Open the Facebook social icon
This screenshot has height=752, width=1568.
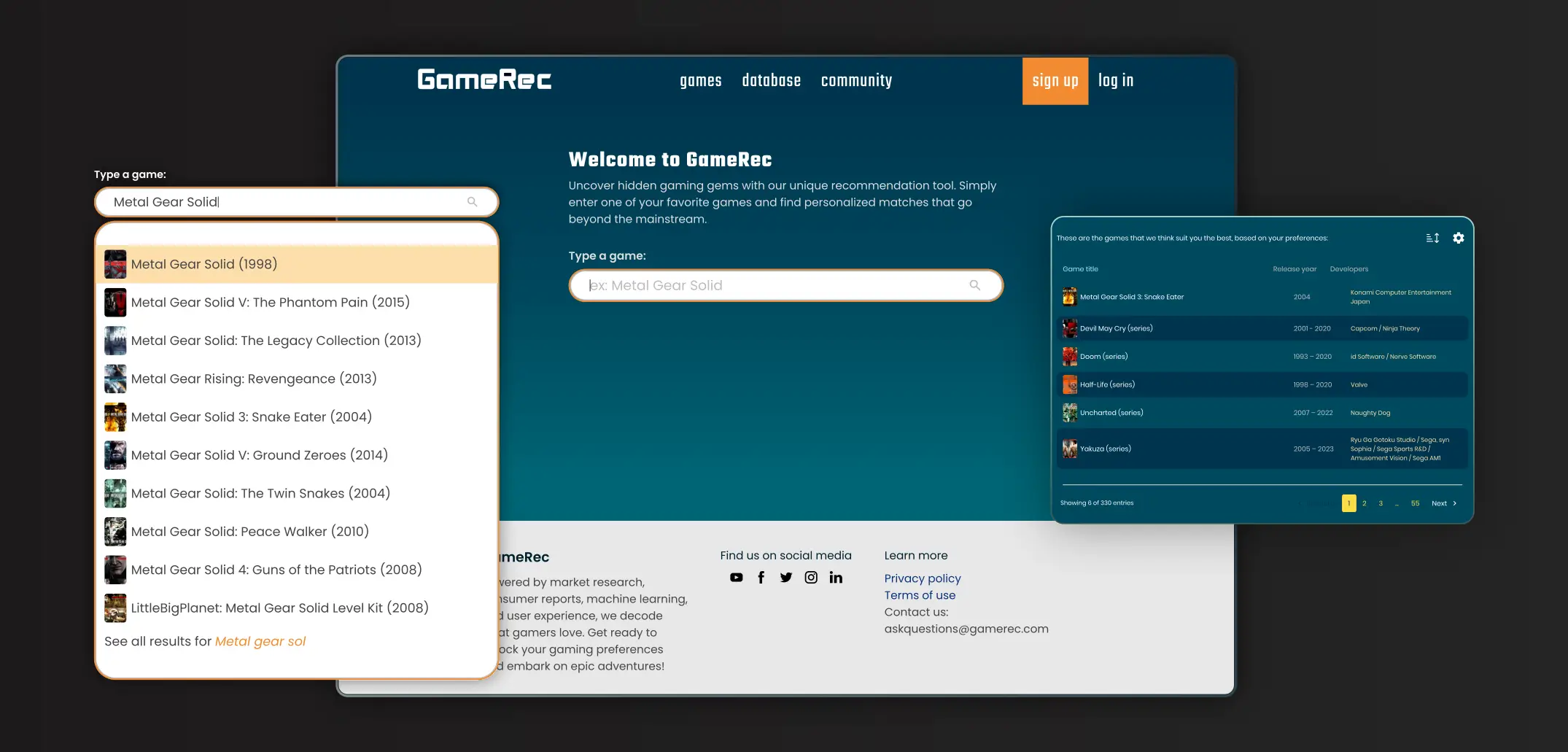pyautogui.click(x=761, y=578)
